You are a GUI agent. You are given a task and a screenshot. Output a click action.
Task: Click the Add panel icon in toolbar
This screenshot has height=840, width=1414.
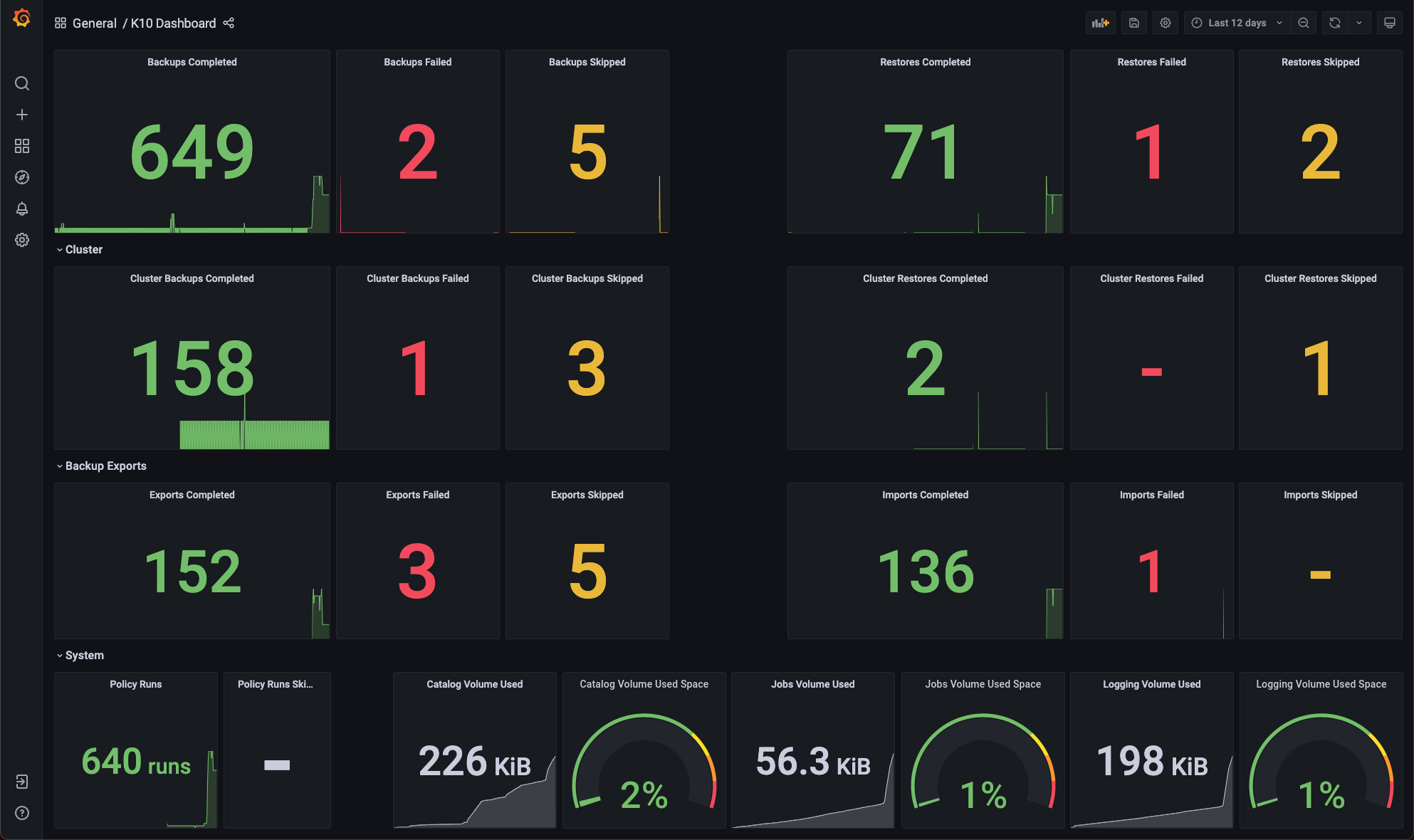tap(1100, 22)
